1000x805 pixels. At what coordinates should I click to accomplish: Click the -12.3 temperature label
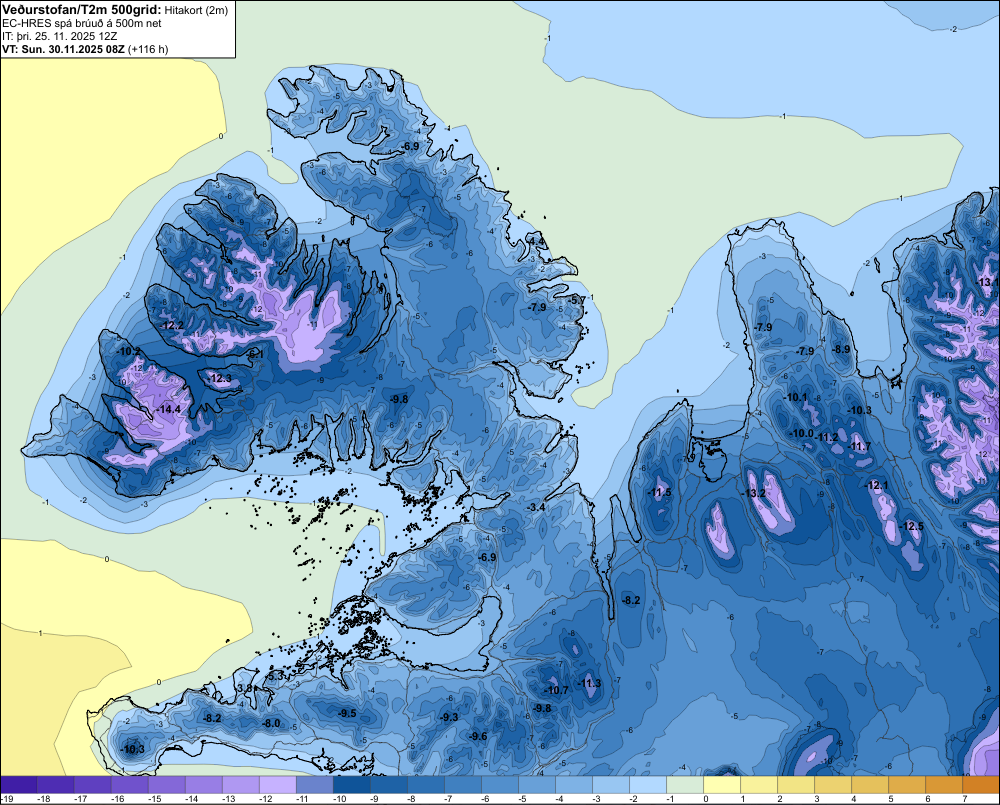click(219, 378)
